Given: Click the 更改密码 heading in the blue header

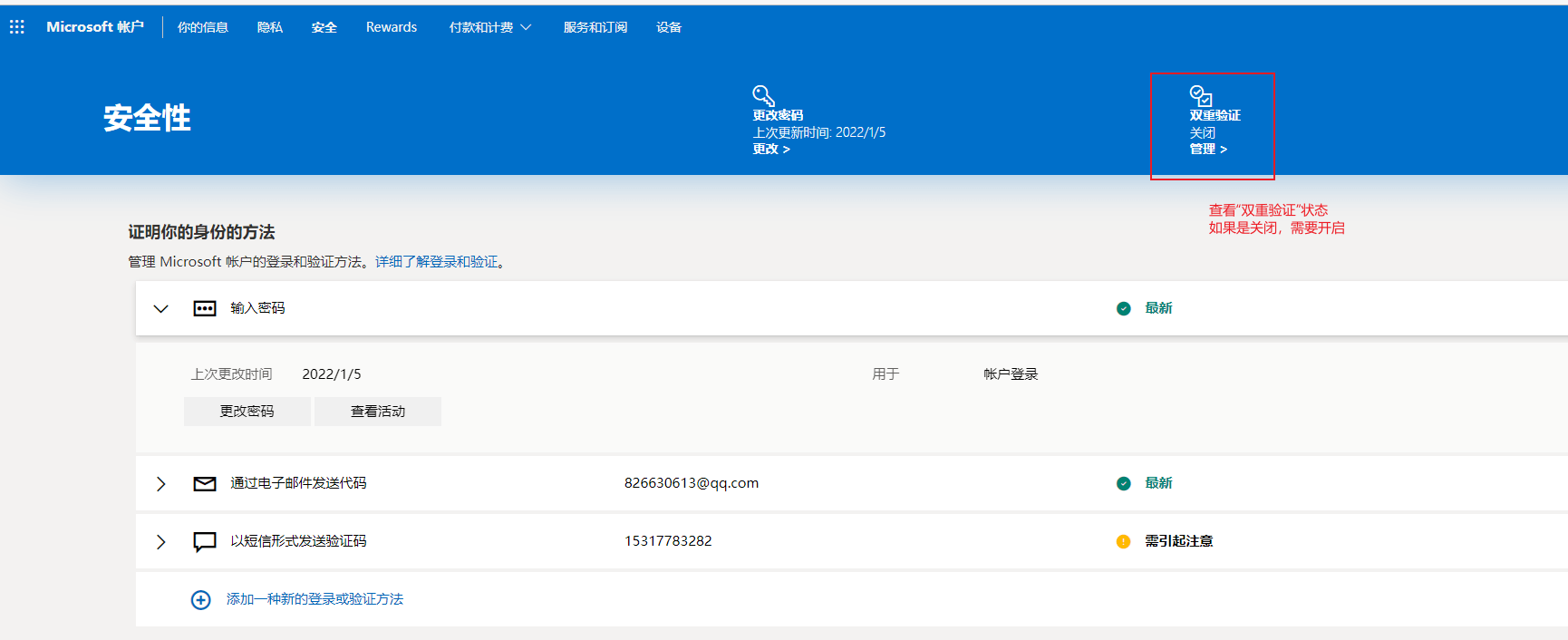Looking at the screenshot, I should [778, 115].
